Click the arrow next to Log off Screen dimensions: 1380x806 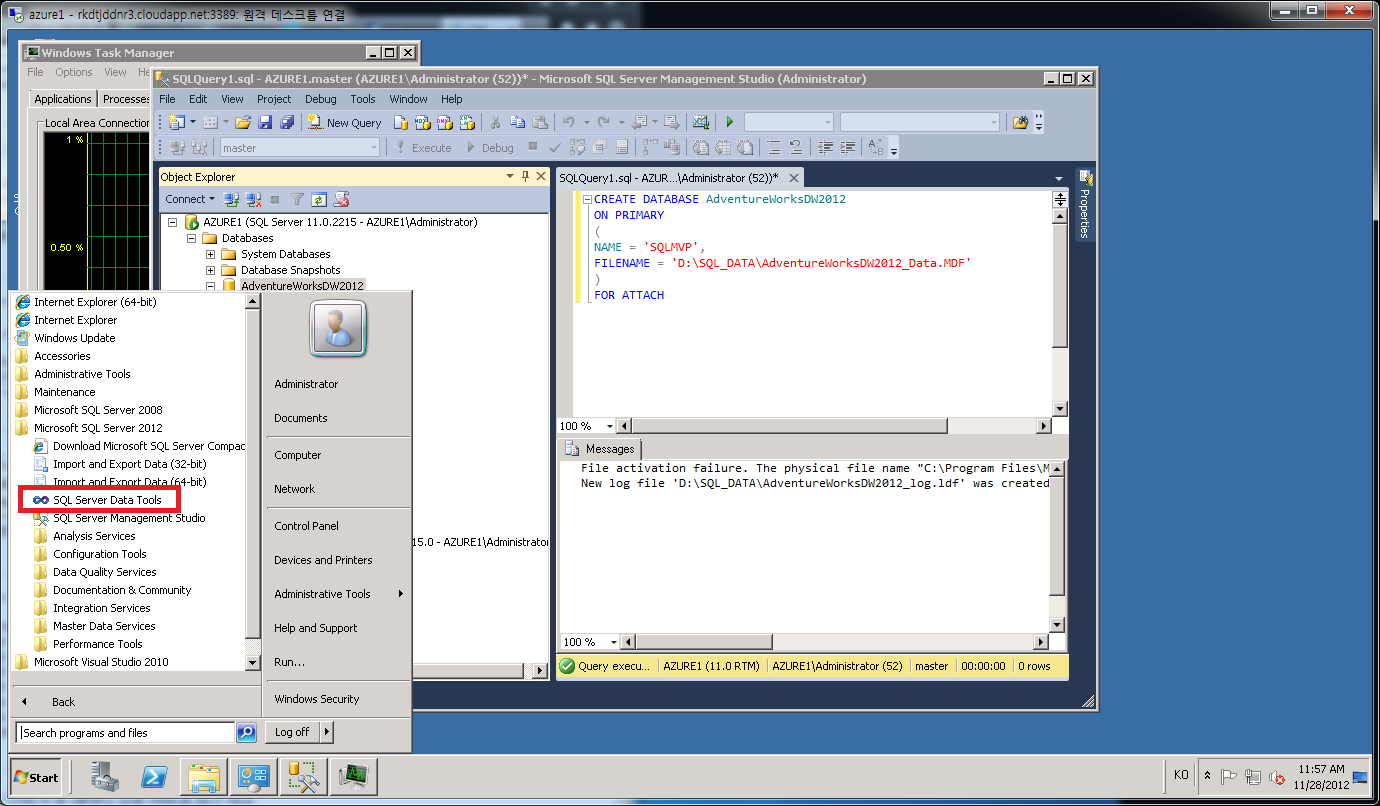(x=327, y=732)
